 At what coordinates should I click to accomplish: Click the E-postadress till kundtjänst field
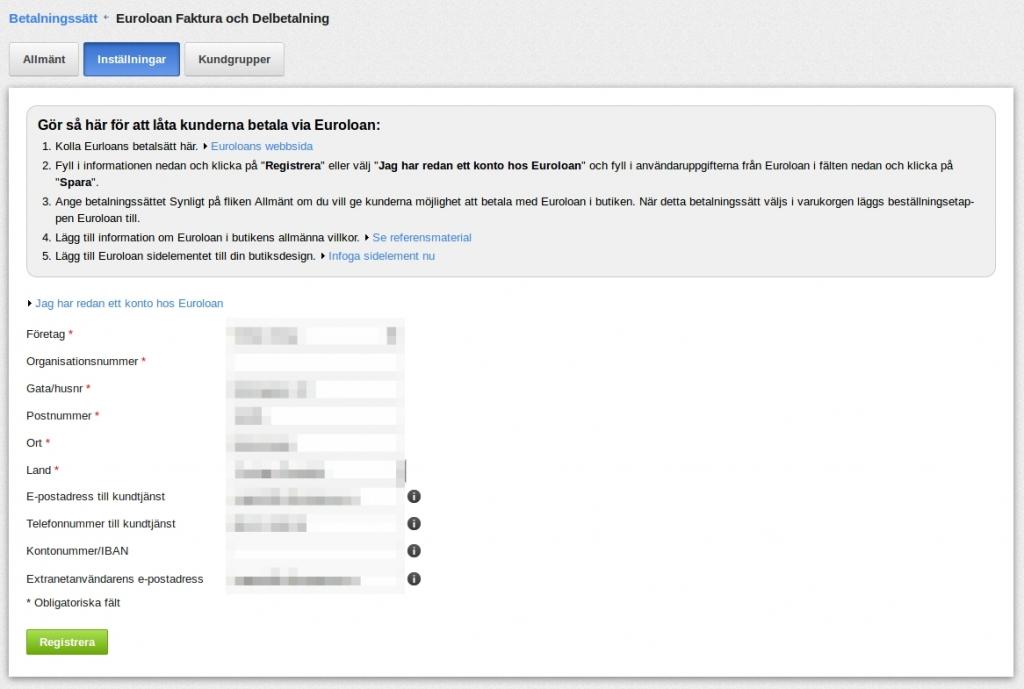click(315, 498)
